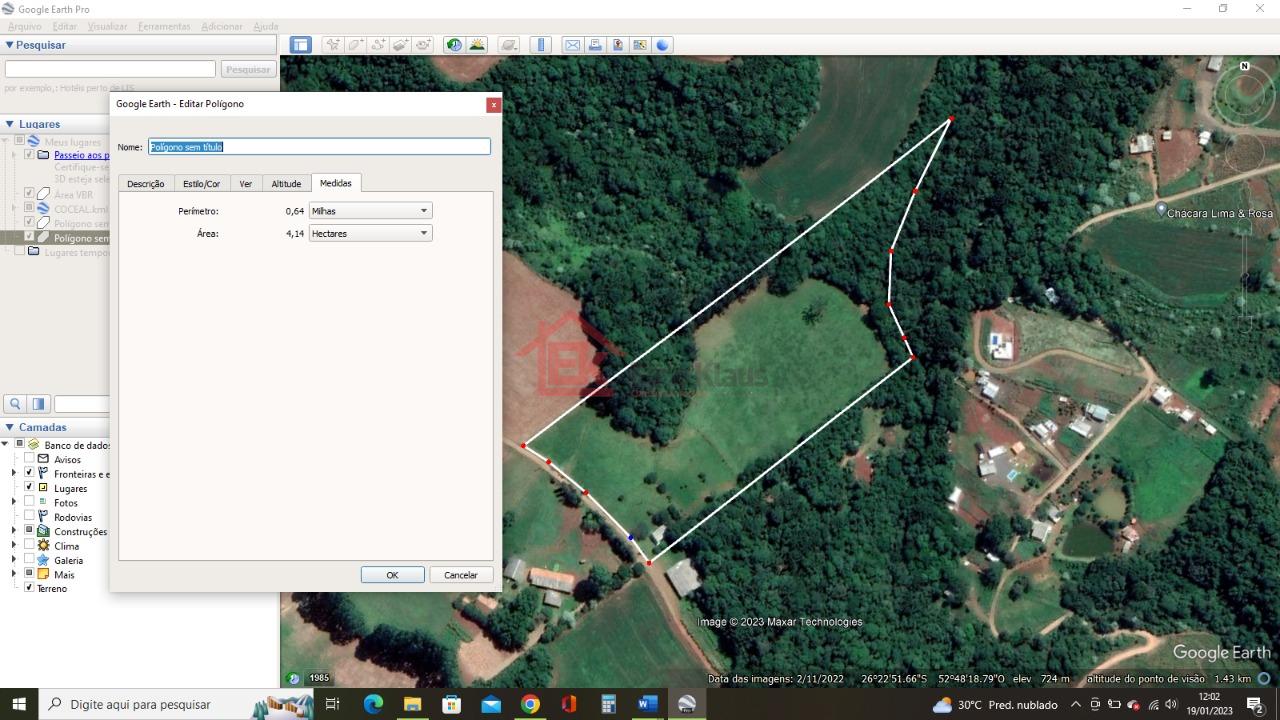Click the Add Image Overlay toolbar icon
Image resolution: width=1280 pixels, height=720 pixels.
[x=401, y=45]
